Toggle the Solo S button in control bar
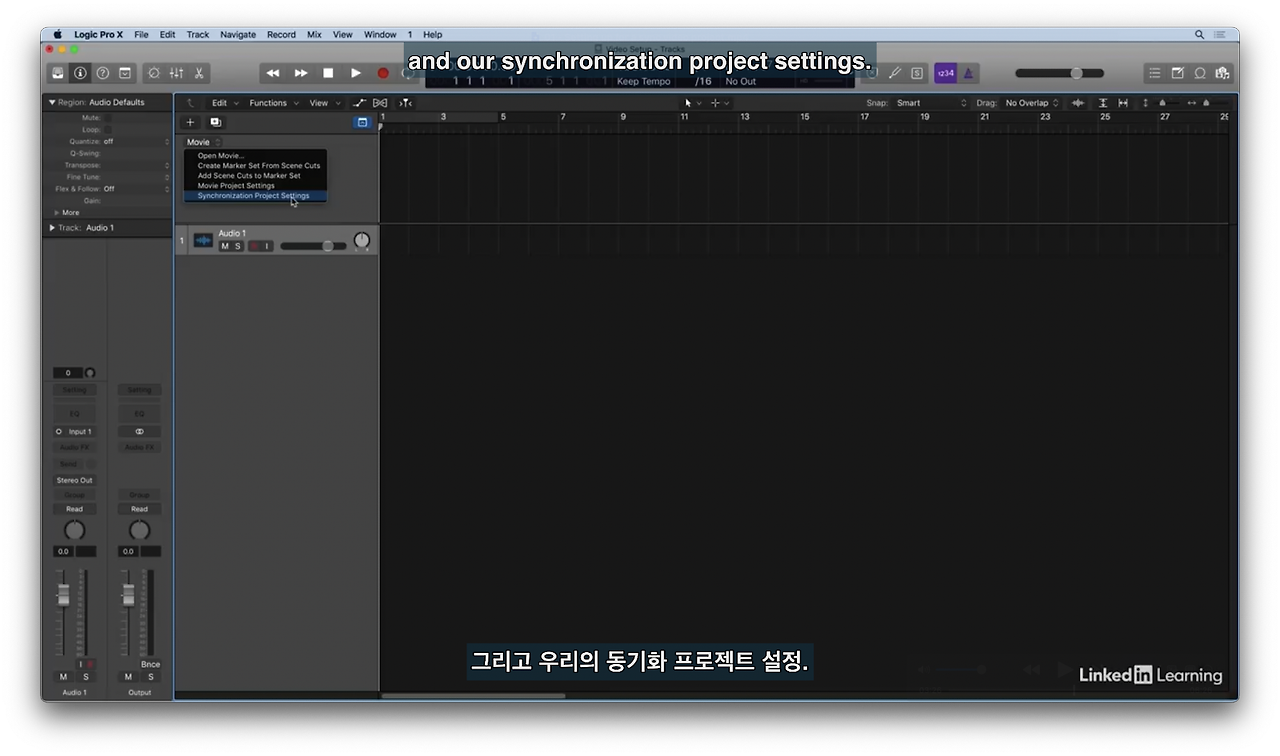The image size is (1280, 756). (917, 73)
